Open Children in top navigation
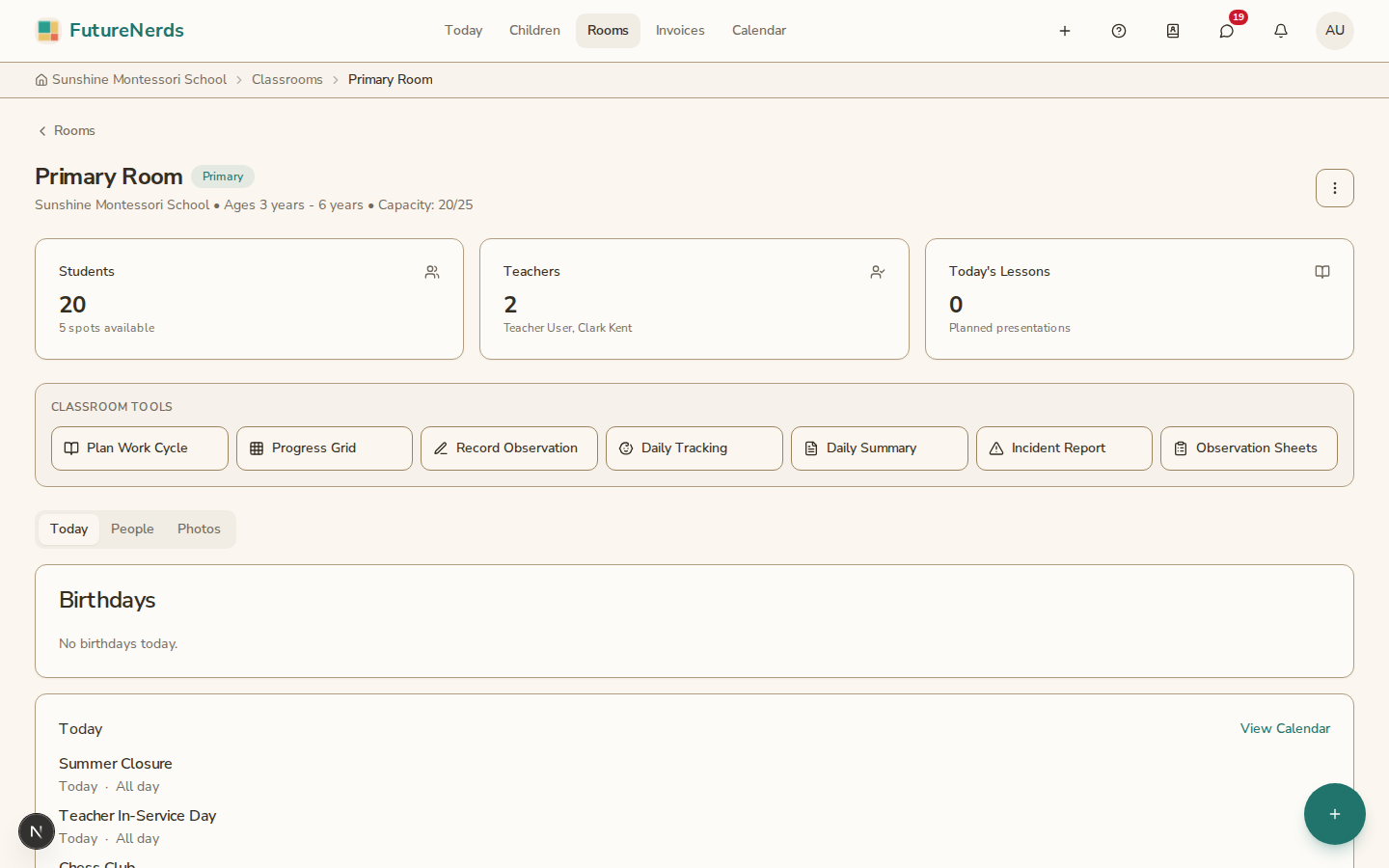 click(534, 31)
